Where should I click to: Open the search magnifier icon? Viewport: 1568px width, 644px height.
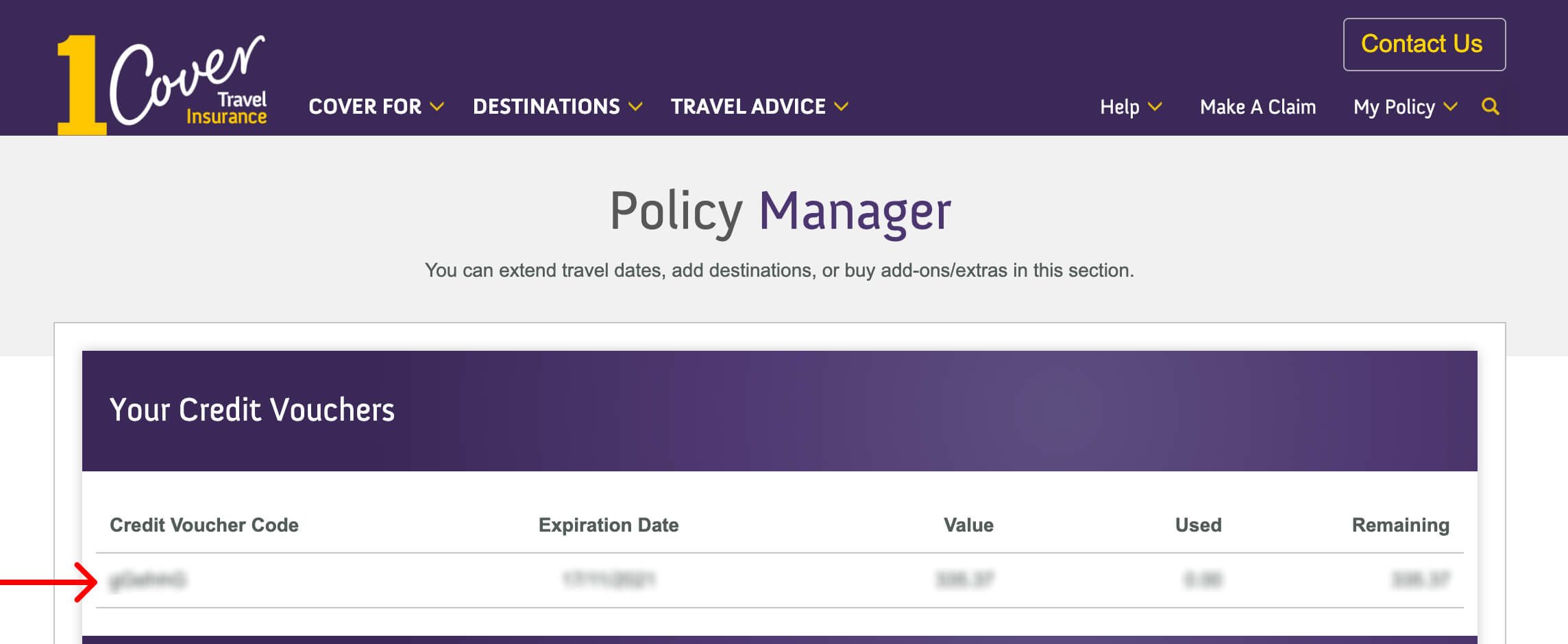point(1490,107)
